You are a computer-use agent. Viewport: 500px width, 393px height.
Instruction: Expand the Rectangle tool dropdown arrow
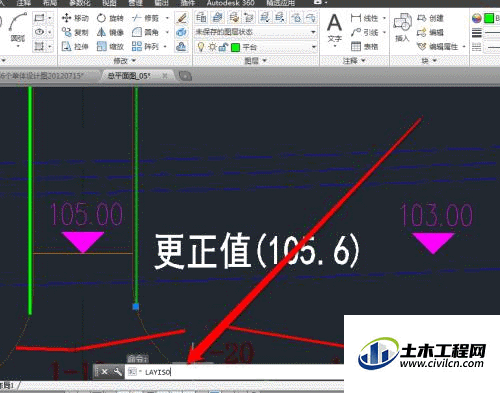click(x=50, y=17)
